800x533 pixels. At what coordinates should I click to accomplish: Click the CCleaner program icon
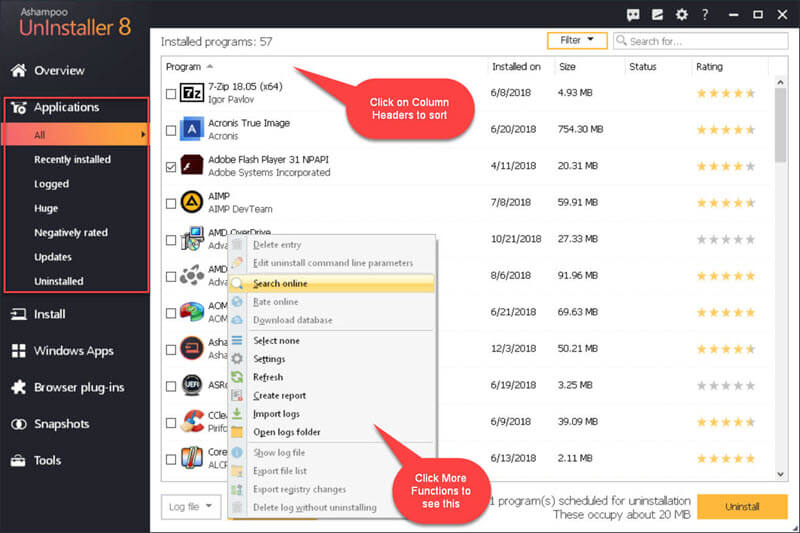coord(192,422)
